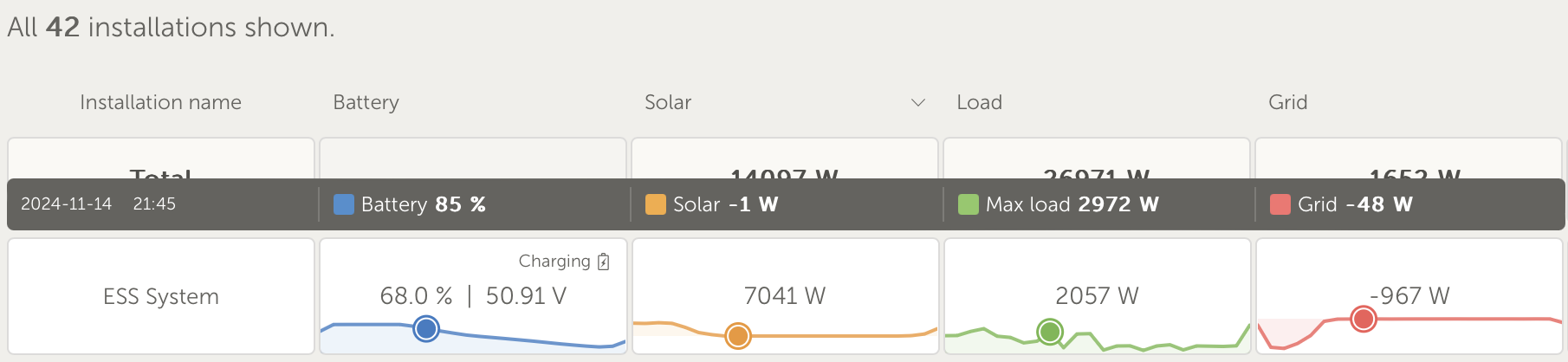Click the Battery column header

pos(366,103)
